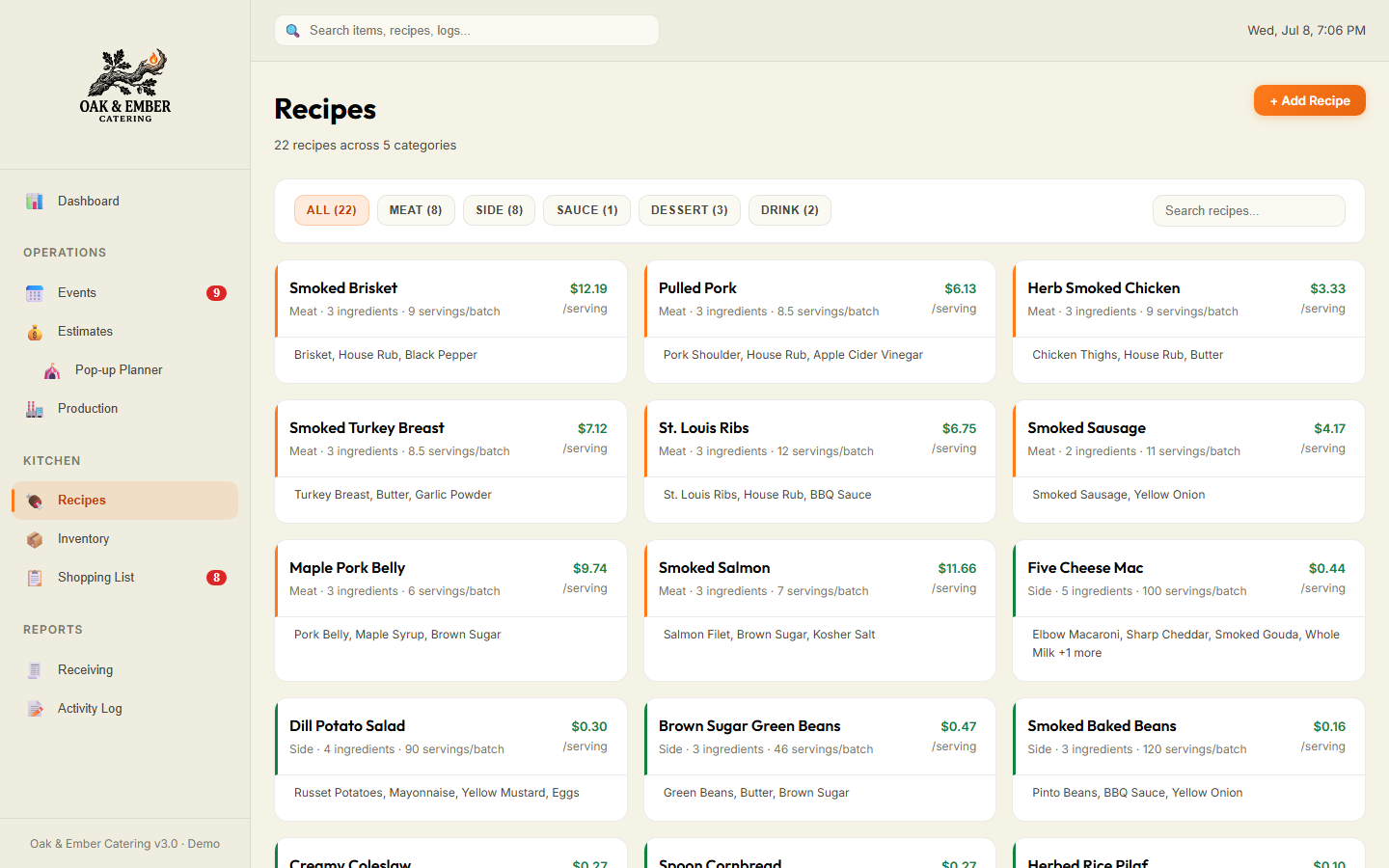Click 'Brisket, House Rub, Black Pepper' ingredients
This screenshot has height=868, width=1389.
(x=386, y=355)
